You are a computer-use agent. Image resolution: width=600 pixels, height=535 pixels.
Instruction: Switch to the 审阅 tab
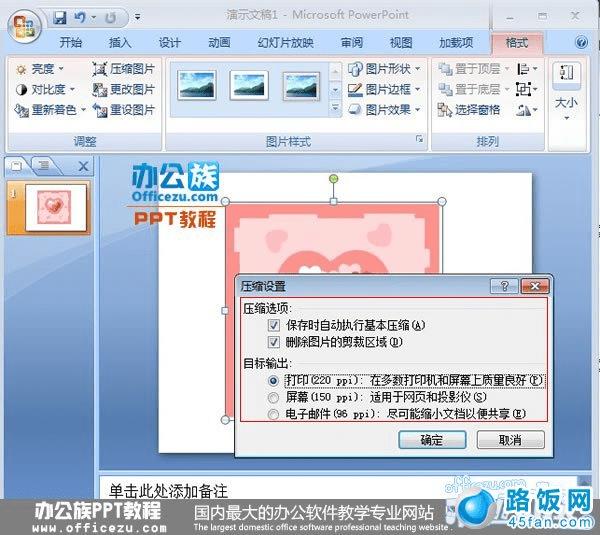pyautogui.click(x=352, y=42)
